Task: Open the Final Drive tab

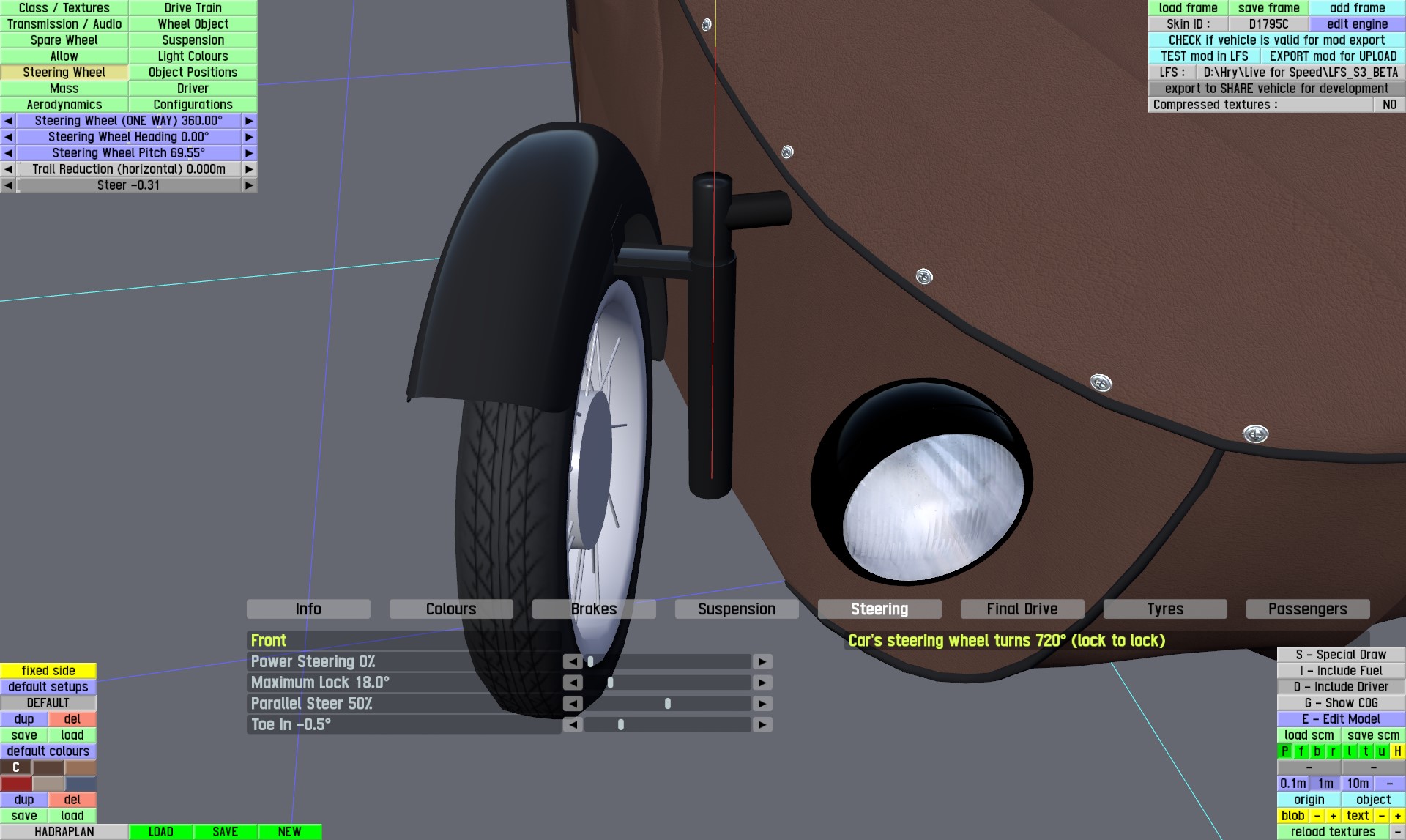Action: click(x=1022, y=609)
